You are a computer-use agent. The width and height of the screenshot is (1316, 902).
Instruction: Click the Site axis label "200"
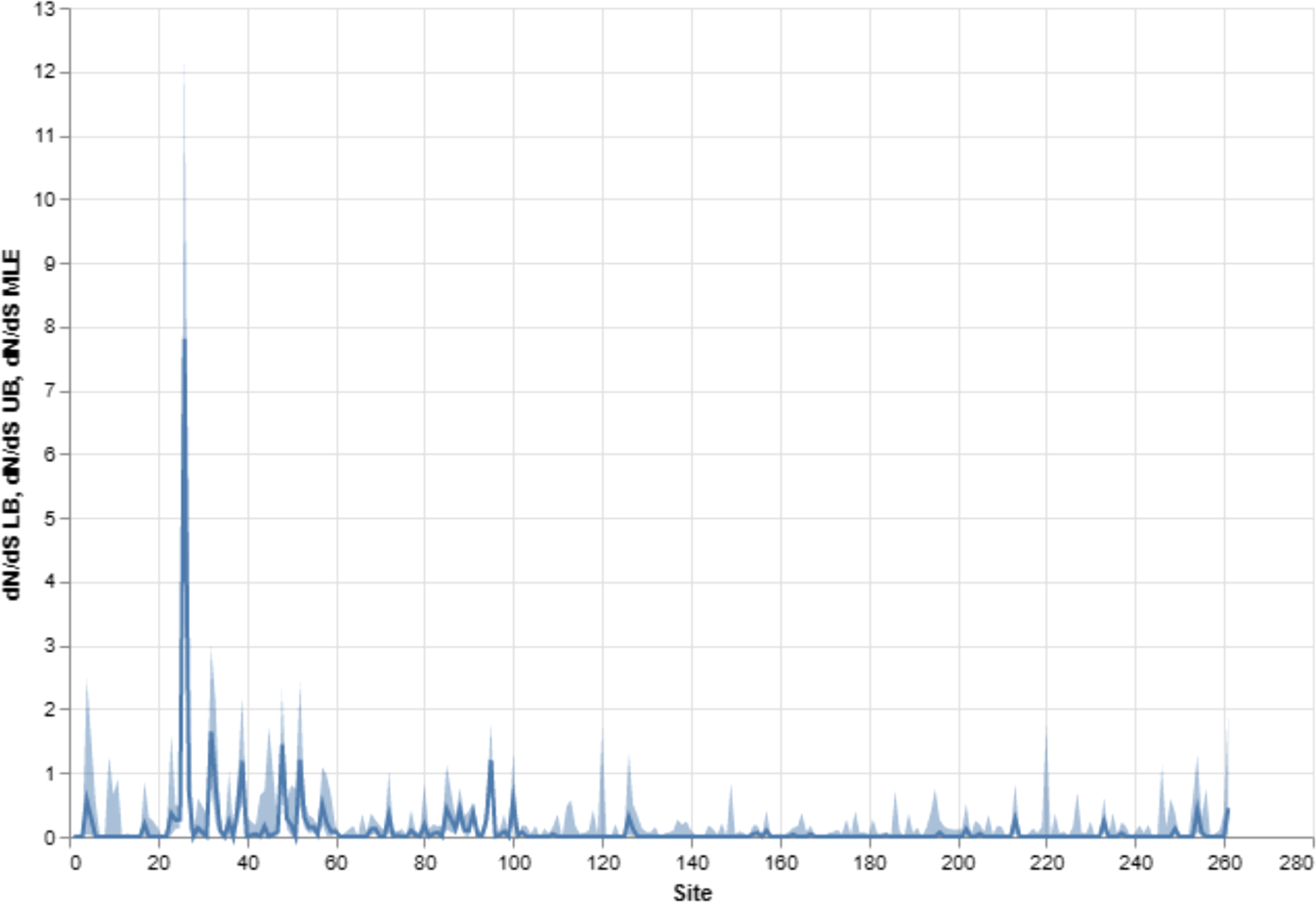[957, 862]
